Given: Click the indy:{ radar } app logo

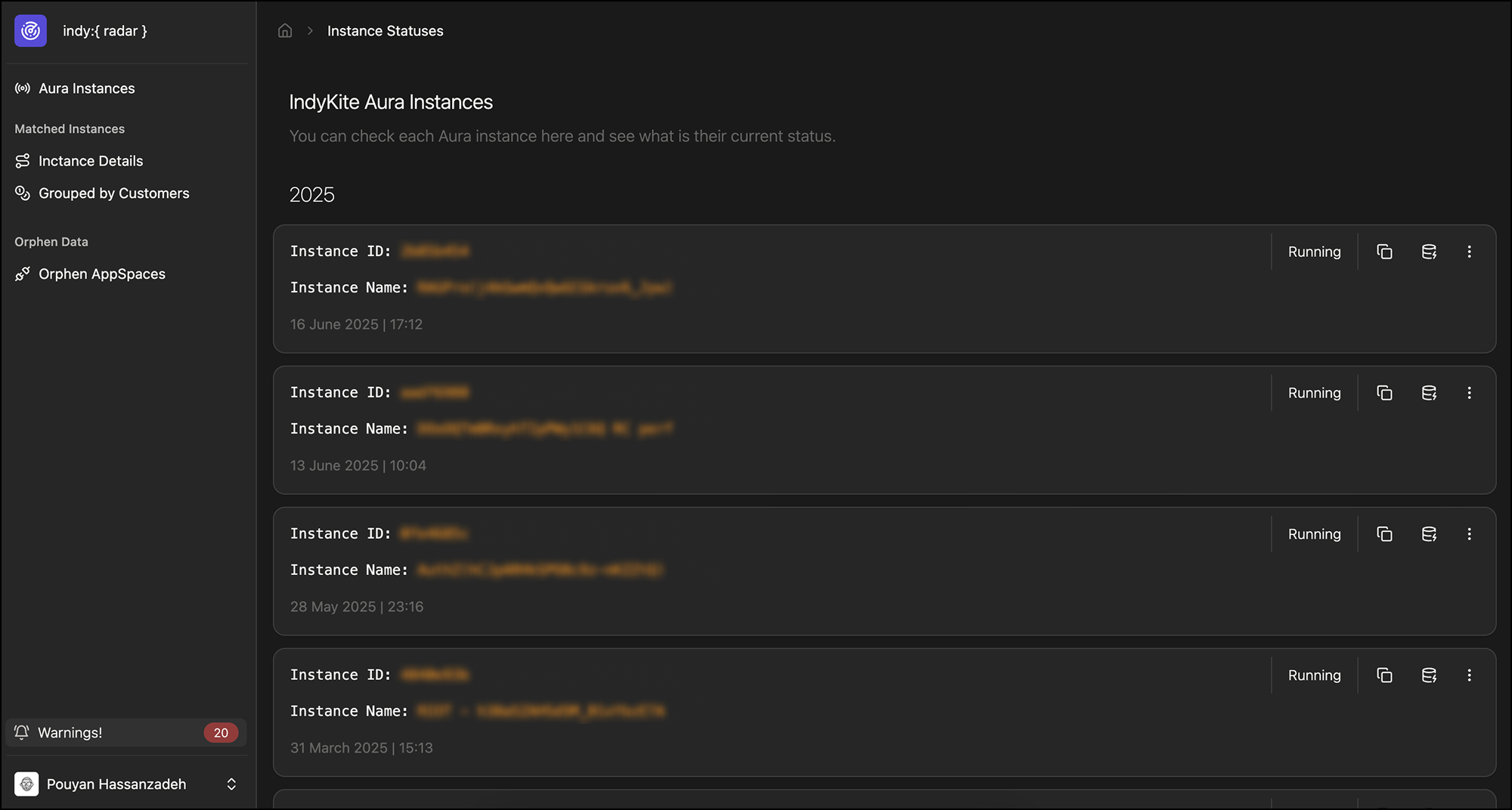Looking at the screenshot, I should [30, 31].
